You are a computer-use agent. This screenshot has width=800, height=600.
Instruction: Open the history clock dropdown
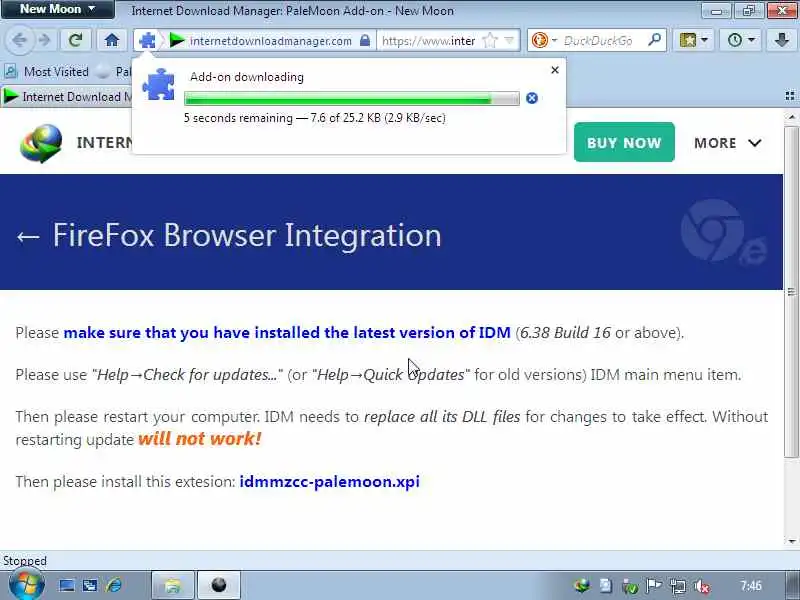click(x=740, y=40)
